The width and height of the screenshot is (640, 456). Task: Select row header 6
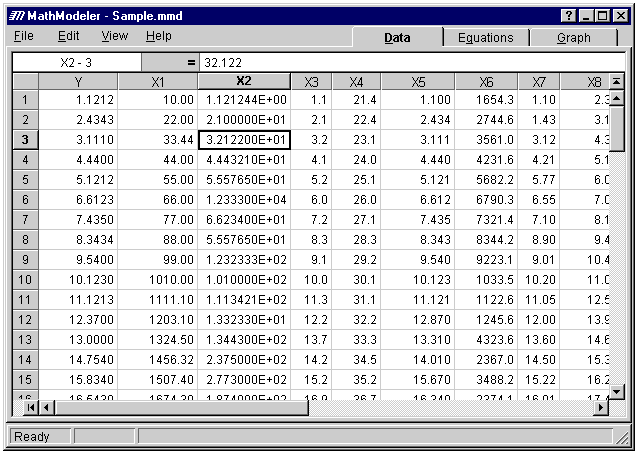25,200
